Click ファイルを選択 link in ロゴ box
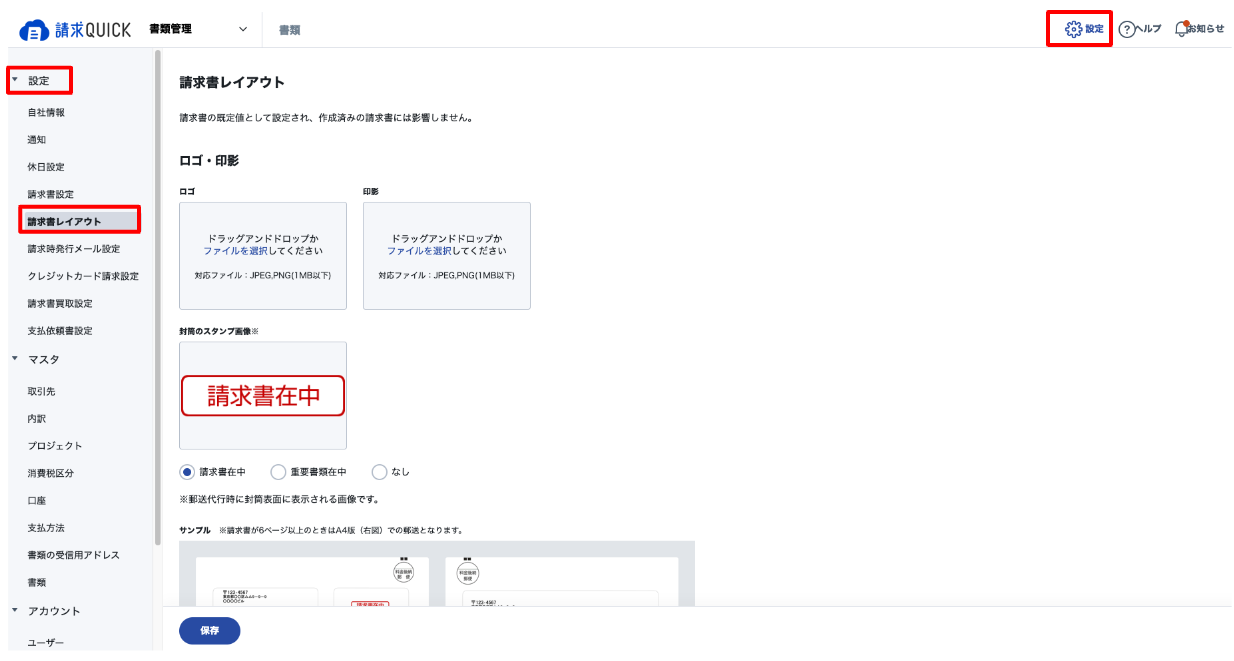Screen dimensions: 1234x661 point(236,251)
